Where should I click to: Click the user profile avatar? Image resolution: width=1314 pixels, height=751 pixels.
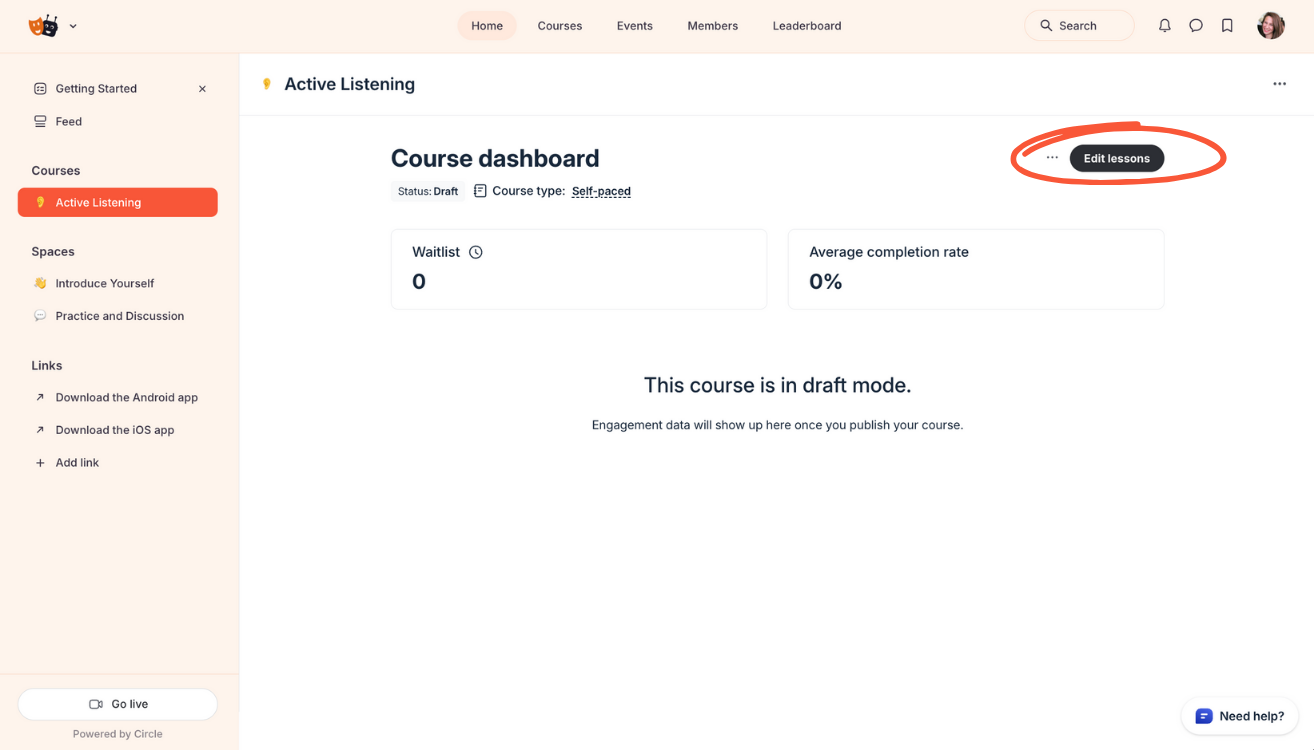click(1270, 26)
